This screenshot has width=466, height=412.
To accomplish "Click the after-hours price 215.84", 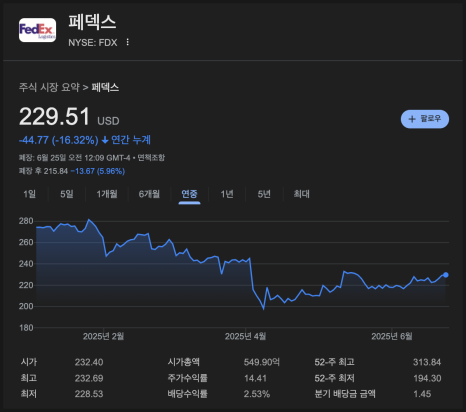I will click(56, 171).
